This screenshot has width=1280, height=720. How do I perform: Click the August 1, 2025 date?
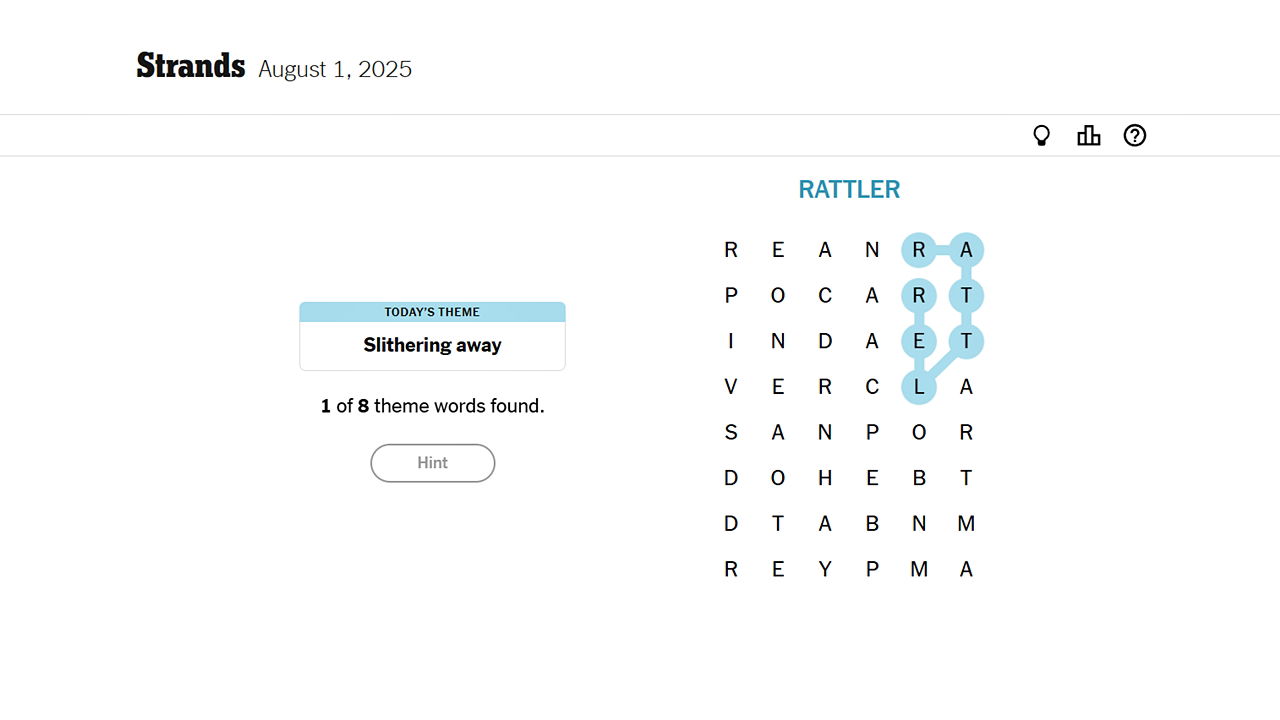point(335,69)
